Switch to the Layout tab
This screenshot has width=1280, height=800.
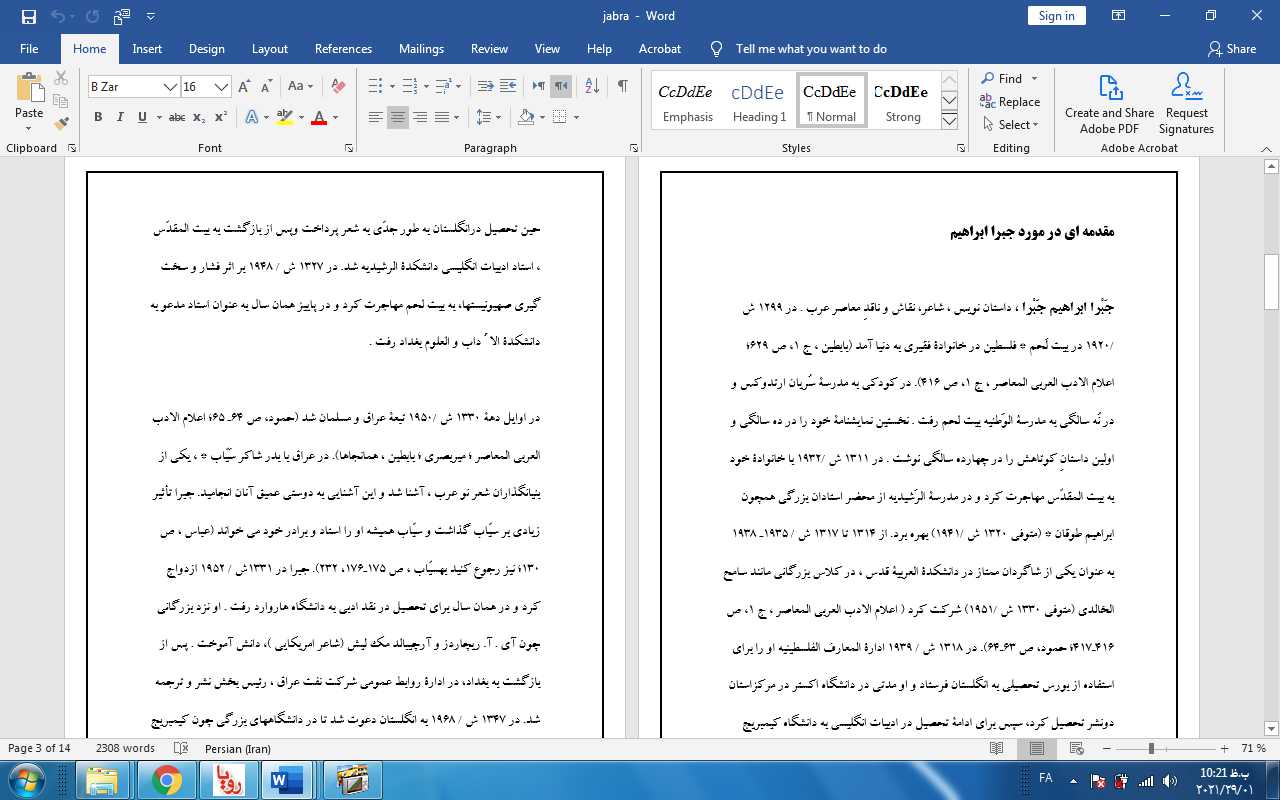pos(269,48)
